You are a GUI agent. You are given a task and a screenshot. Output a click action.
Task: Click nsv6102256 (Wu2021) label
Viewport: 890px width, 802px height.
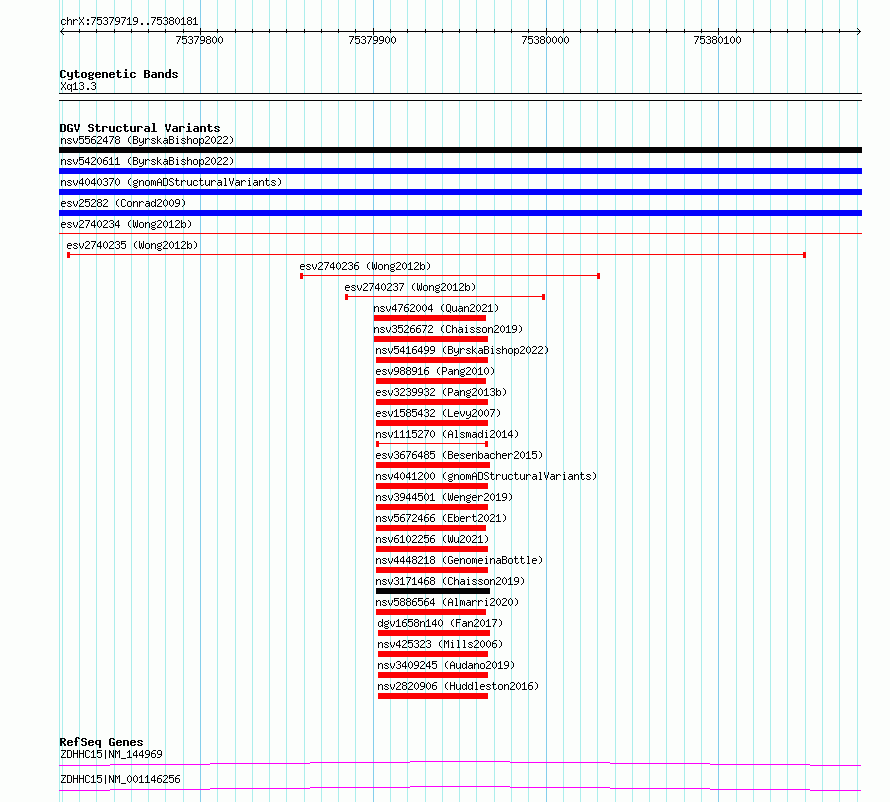(432, 539)
